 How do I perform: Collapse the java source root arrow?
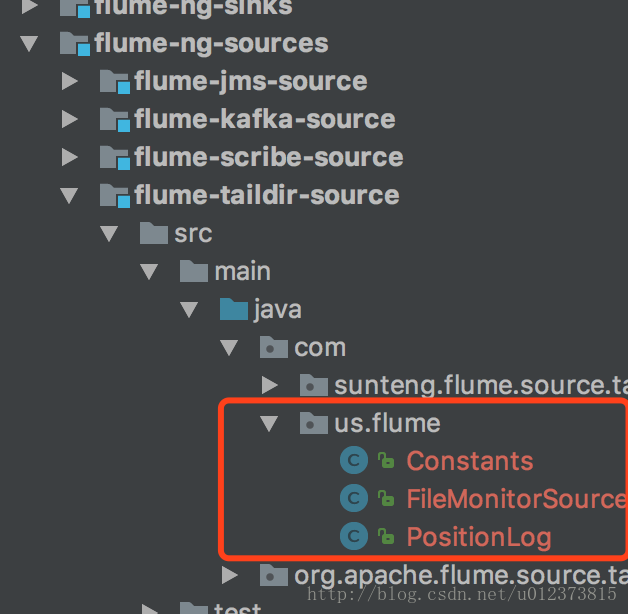point(189,310)
